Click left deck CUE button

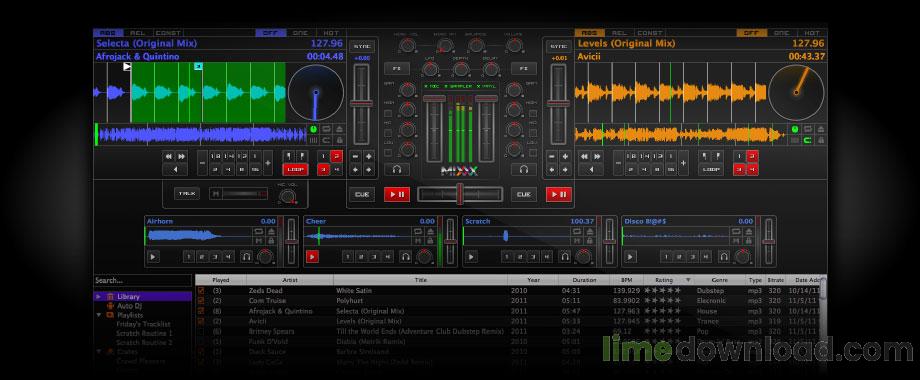click(361, 194)
